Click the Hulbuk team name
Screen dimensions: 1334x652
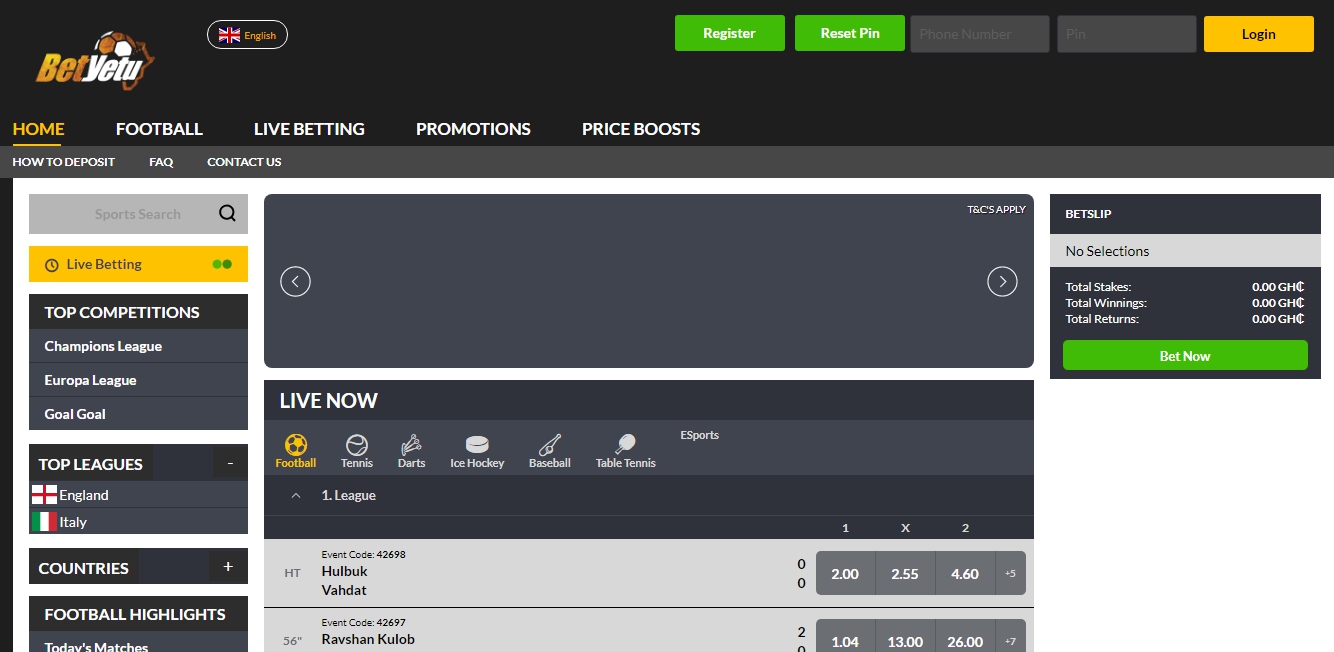344,571
